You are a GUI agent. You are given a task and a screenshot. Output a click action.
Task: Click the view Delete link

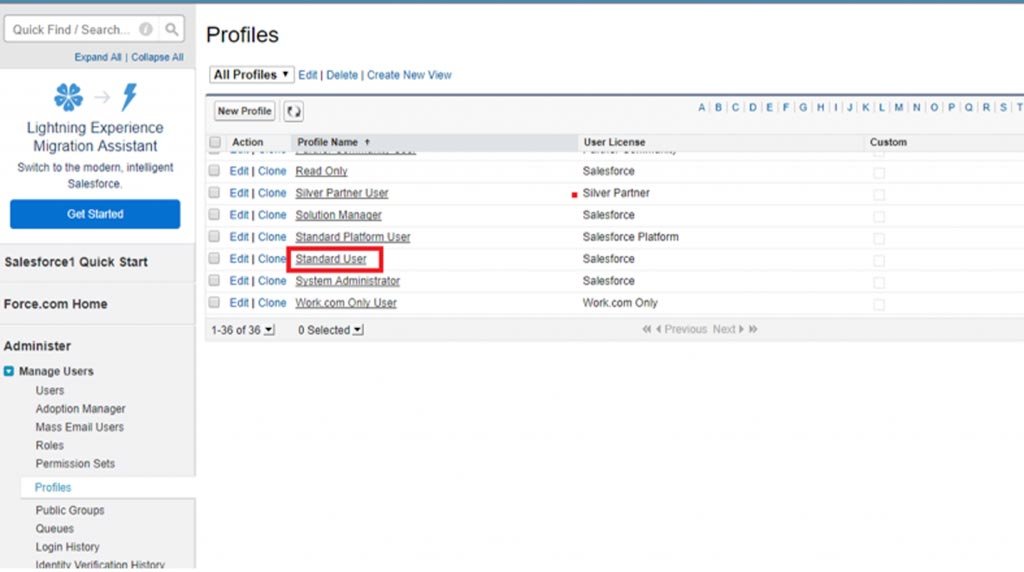342,75
